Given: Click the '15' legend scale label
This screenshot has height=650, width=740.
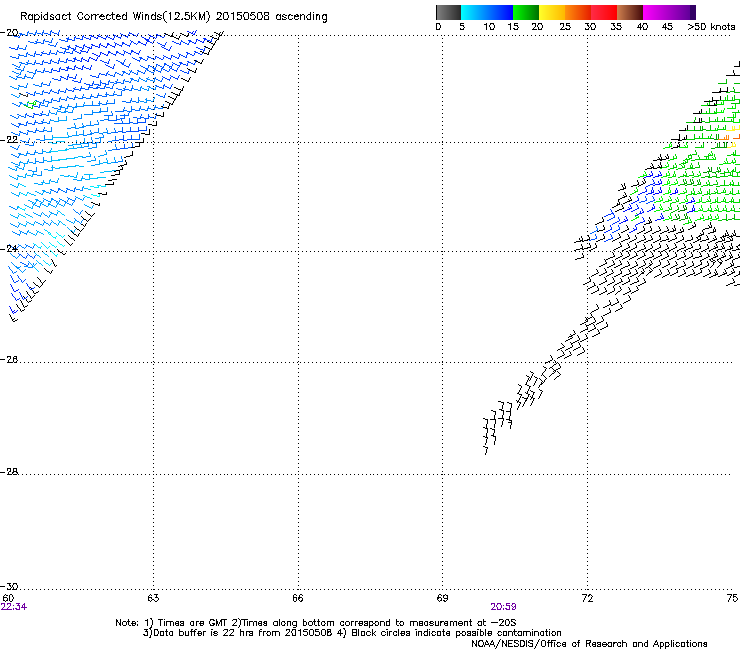Looking at the screenshot, I should click(x=513, y=27).
